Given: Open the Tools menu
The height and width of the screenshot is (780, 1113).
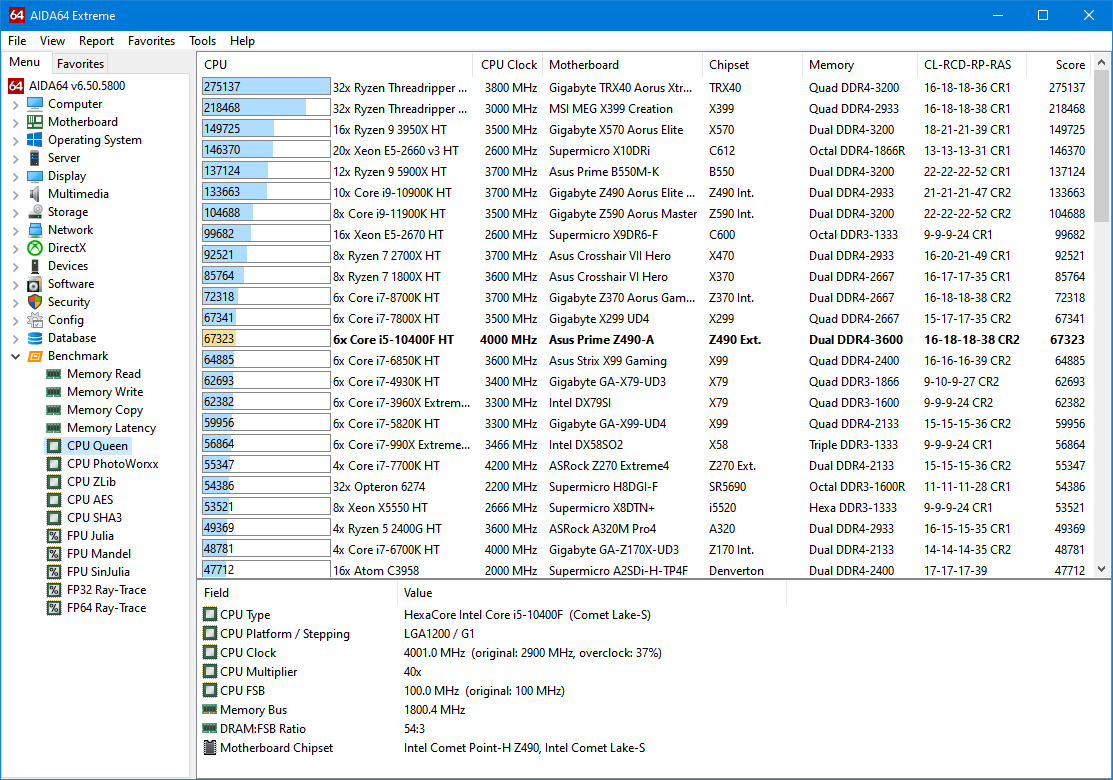Looking at the screenshot, I should [x=202, y=40].
